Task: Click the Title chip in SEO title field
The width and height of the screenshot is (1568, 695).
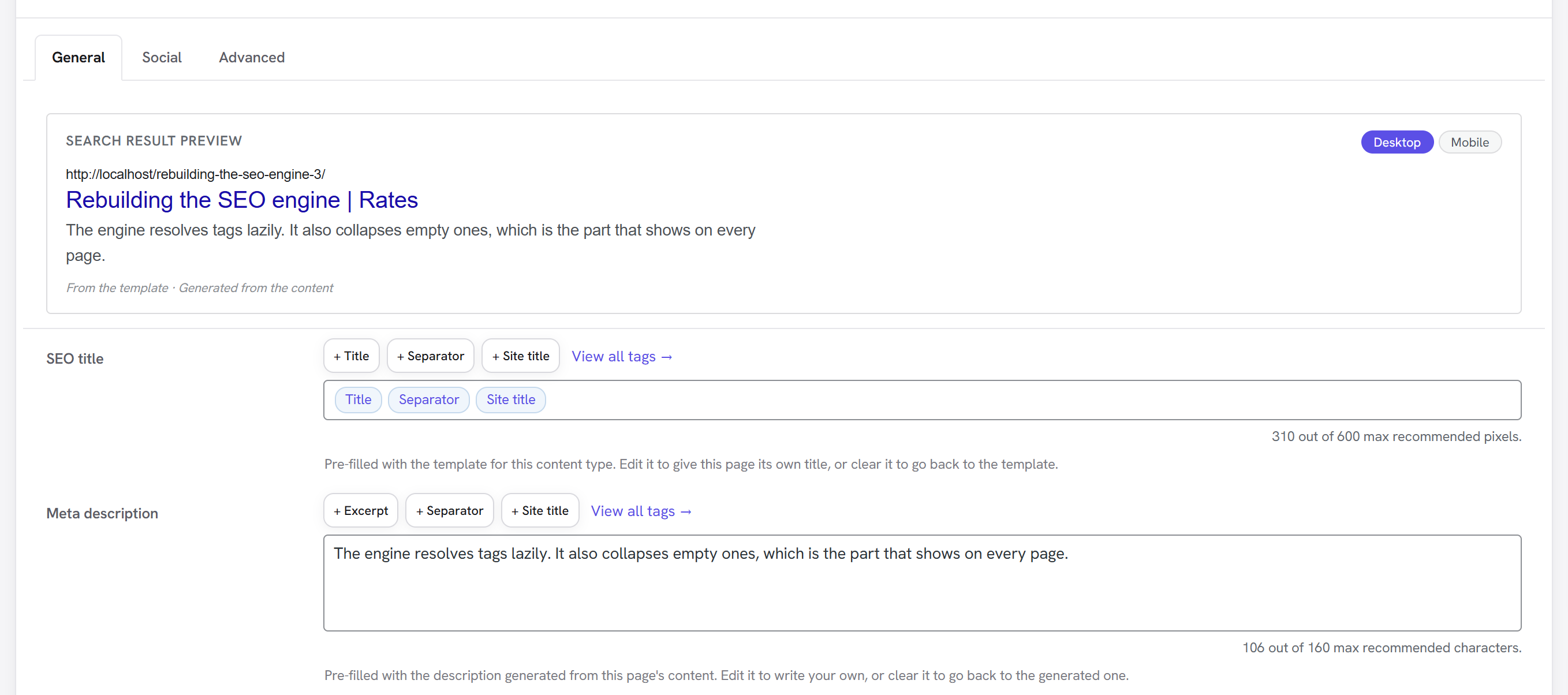Action: [358, 400]
